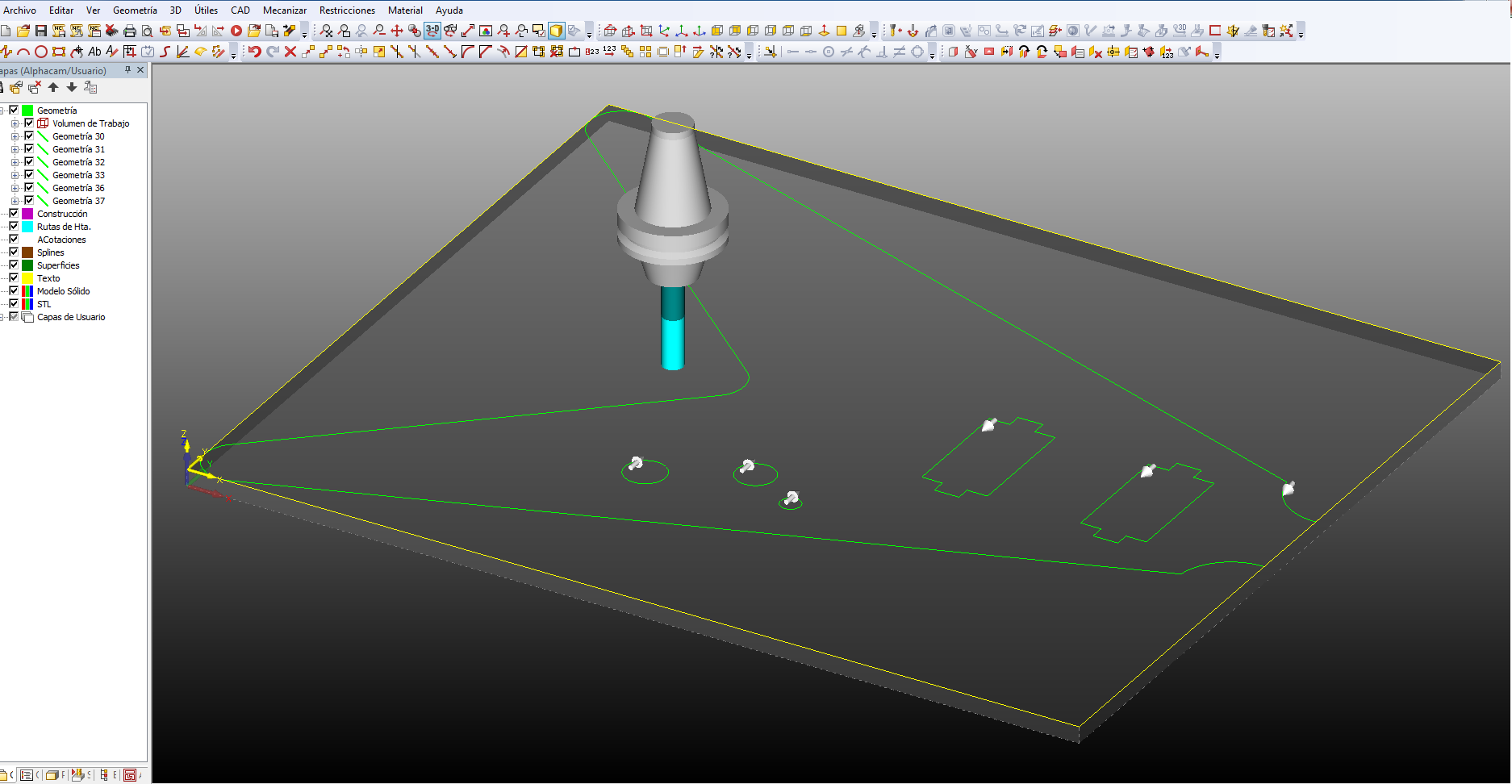Click the double-arrow zoom extents icon
The image size is (1512, 784).
click(x=468, y=31)
